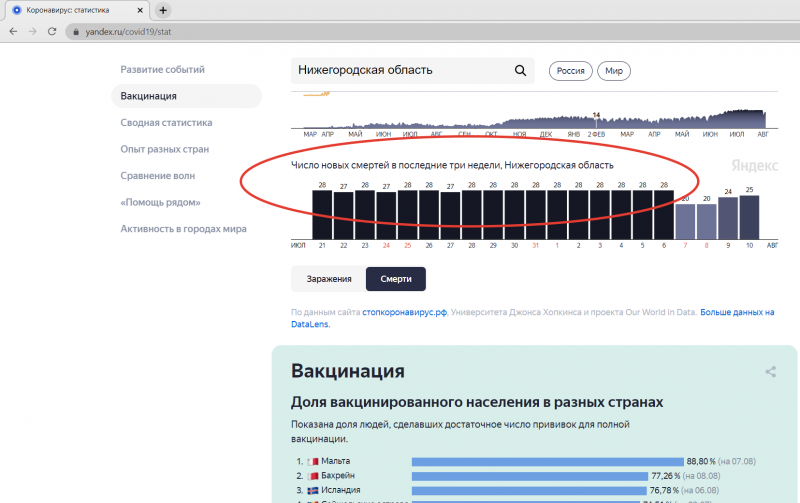Image resolution: width=800 pixels, height=503 pixels.
Task: Click the Исландия flag icon
Action: click(313, 490)
